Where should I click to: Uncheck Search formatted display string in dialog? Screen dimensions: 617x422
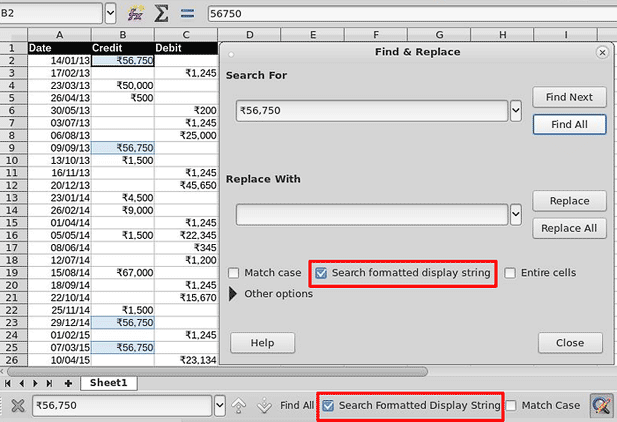click(x=321, y=273)
